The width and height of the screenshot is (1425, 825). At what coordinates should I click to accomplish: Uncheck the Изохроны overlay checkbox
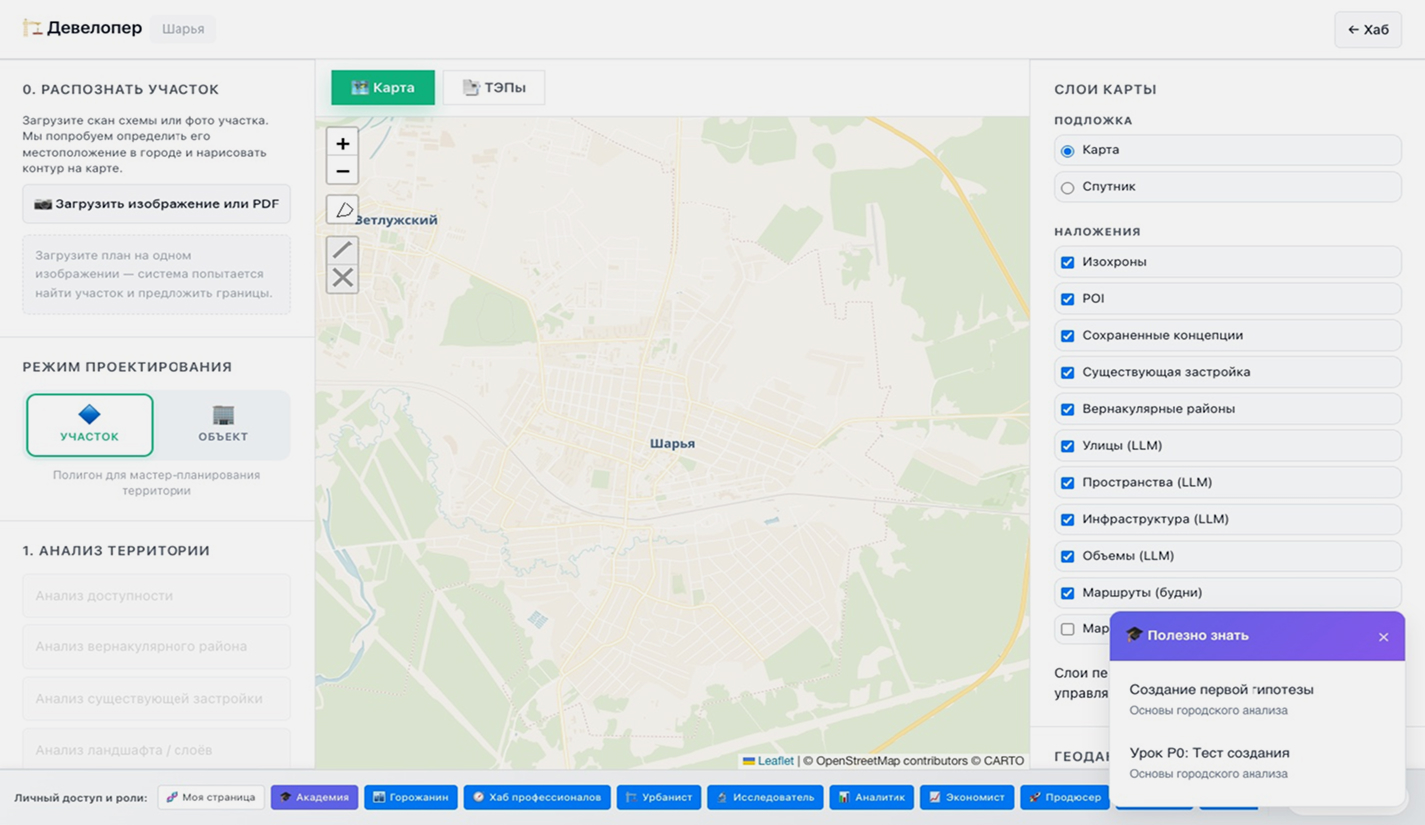(1067, 262)
